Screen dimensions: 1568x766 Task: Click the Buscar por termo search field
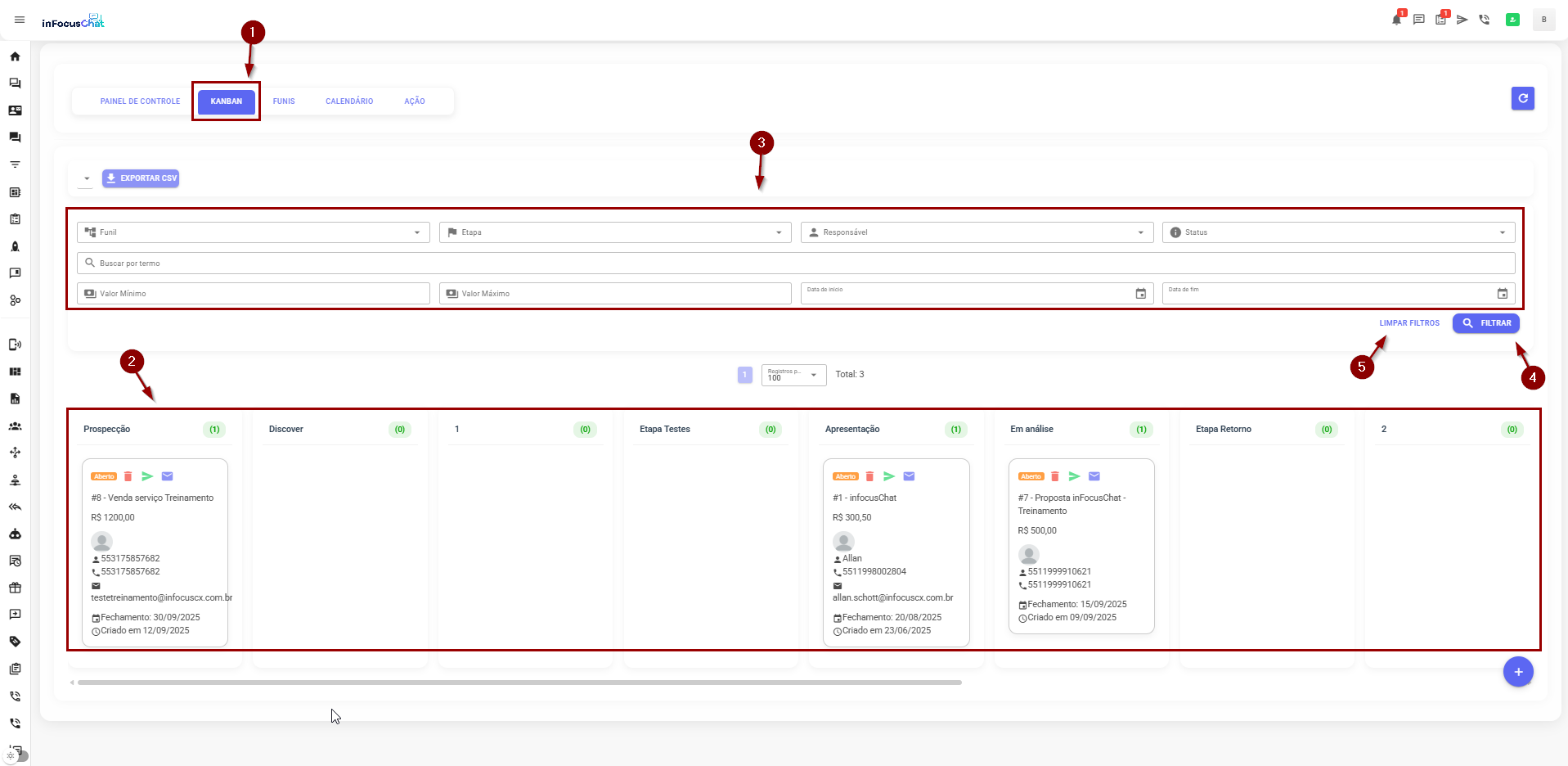click(795, 264)
